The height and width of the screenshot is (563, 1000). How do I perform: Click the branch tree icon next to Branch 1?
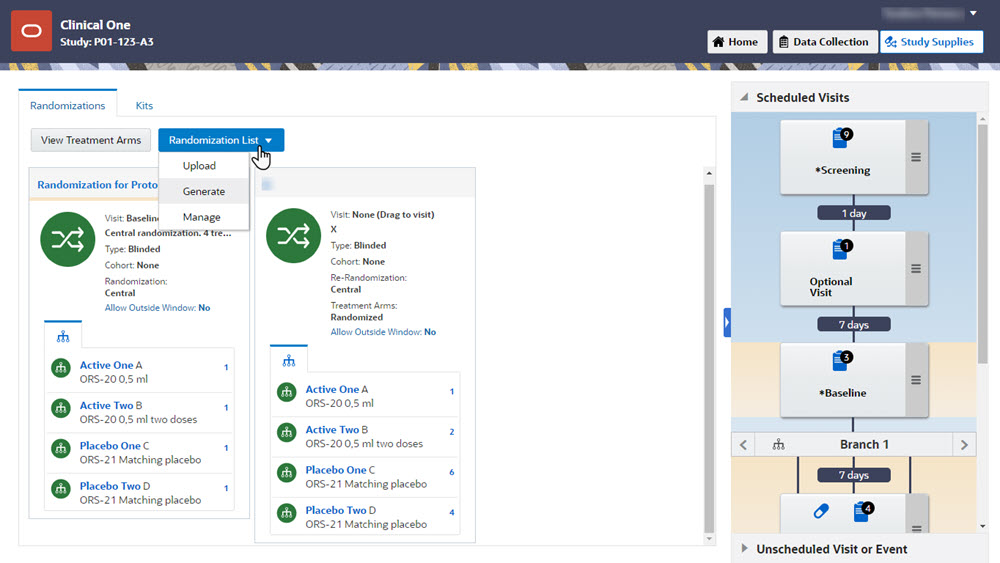(x=778, y=444)
